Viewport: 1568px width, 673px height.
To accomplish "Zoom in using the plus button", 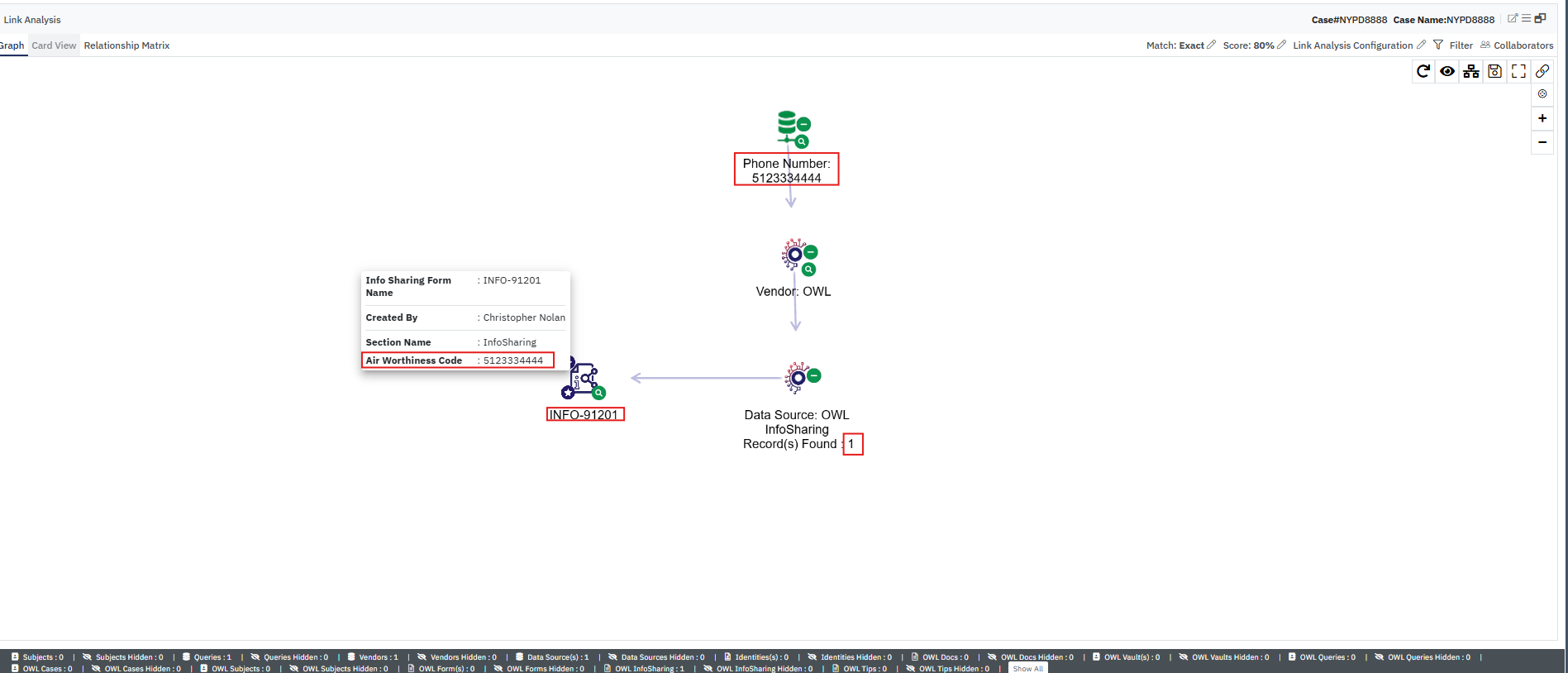I will [x=1542, y=118].
